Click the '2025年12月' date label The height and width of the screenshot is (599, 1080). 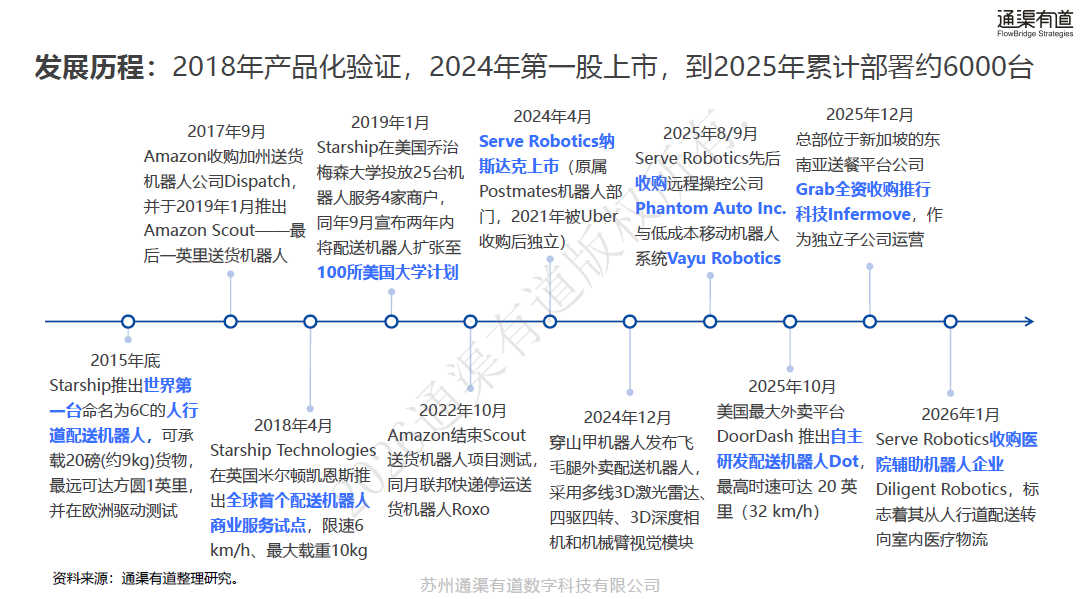point(870,114)
